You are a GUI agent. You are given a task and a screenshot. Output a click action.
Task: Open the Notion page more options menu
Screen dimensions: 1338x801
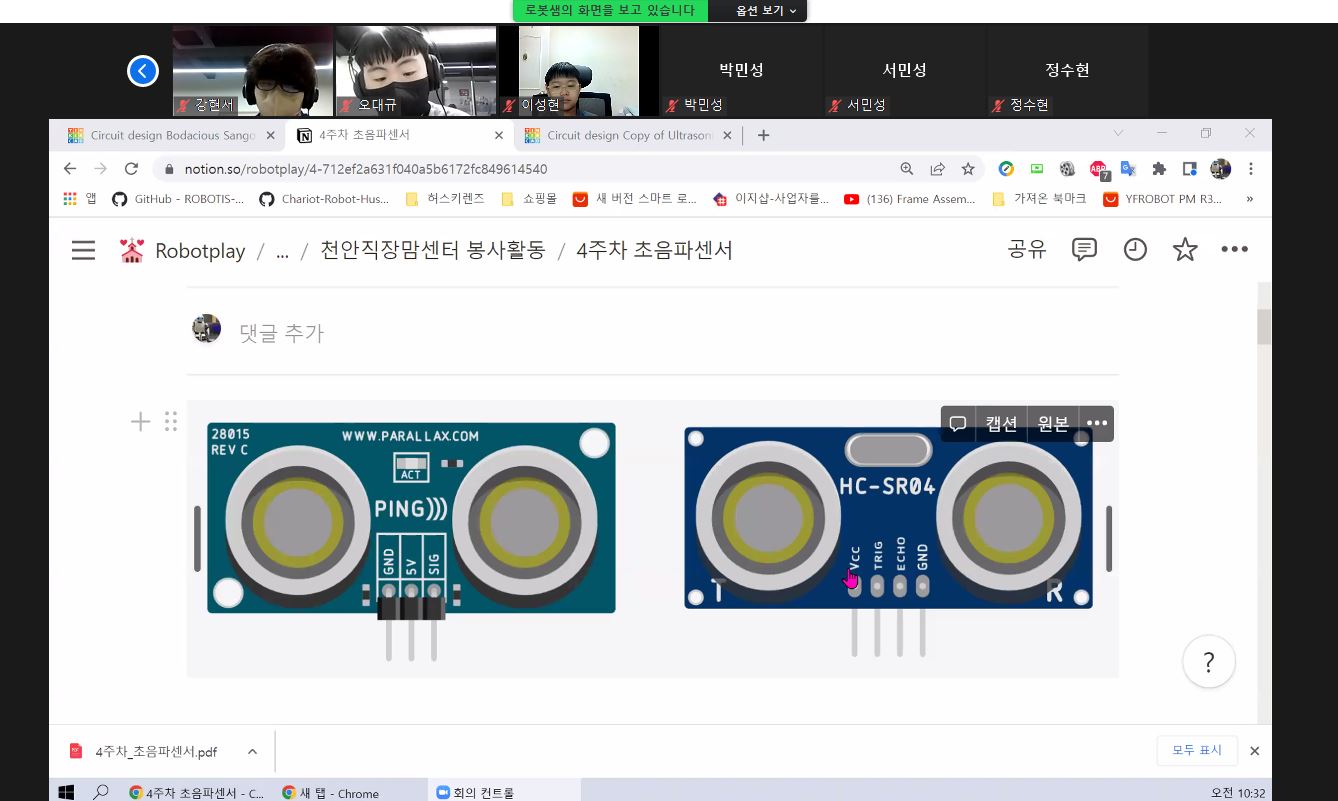(1235, 250)
